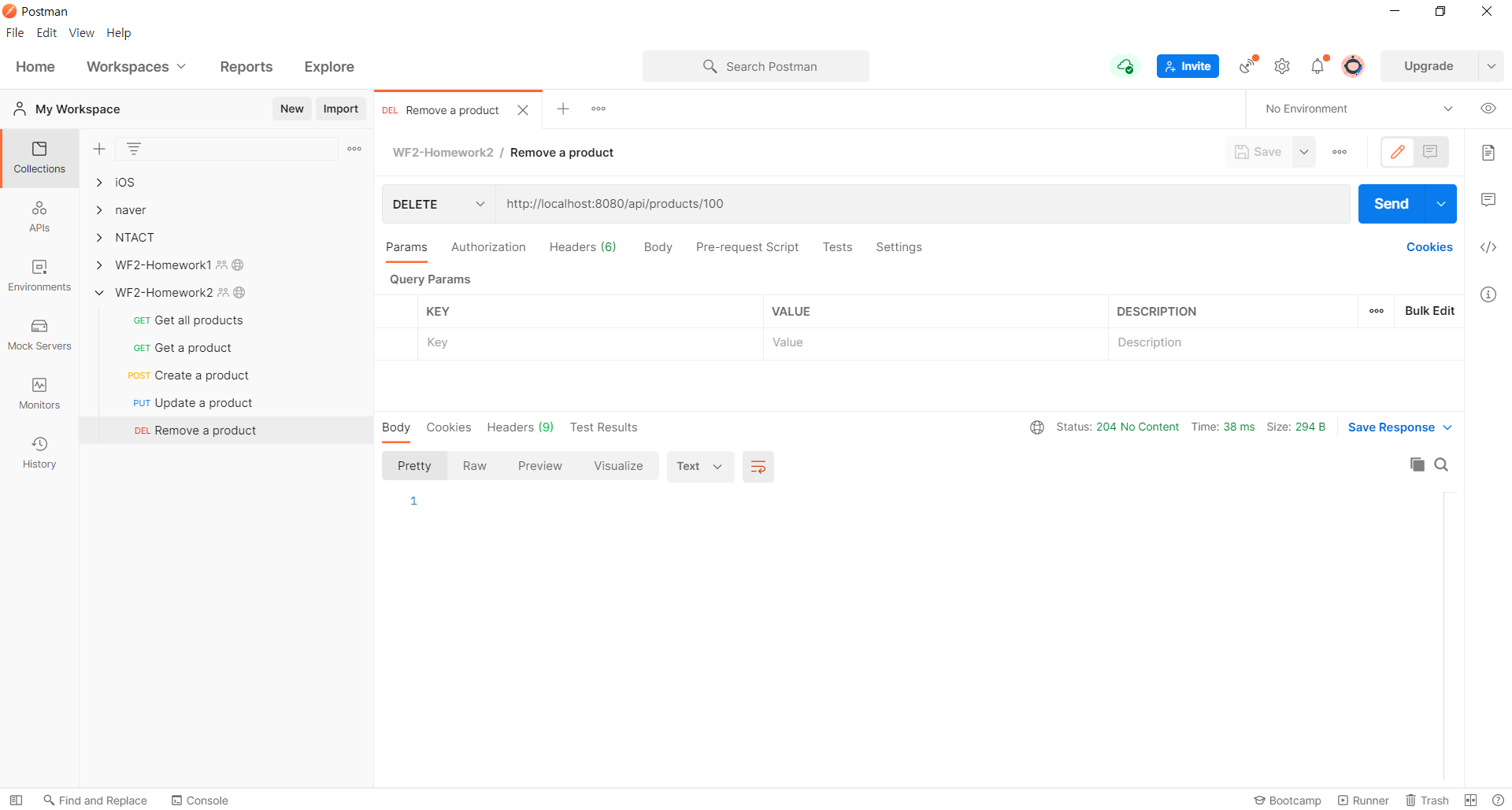Open the Workspaces dropdown menu
Image resolution: width=1512 pixels, height=810 pixels.
tap(136, 67)
